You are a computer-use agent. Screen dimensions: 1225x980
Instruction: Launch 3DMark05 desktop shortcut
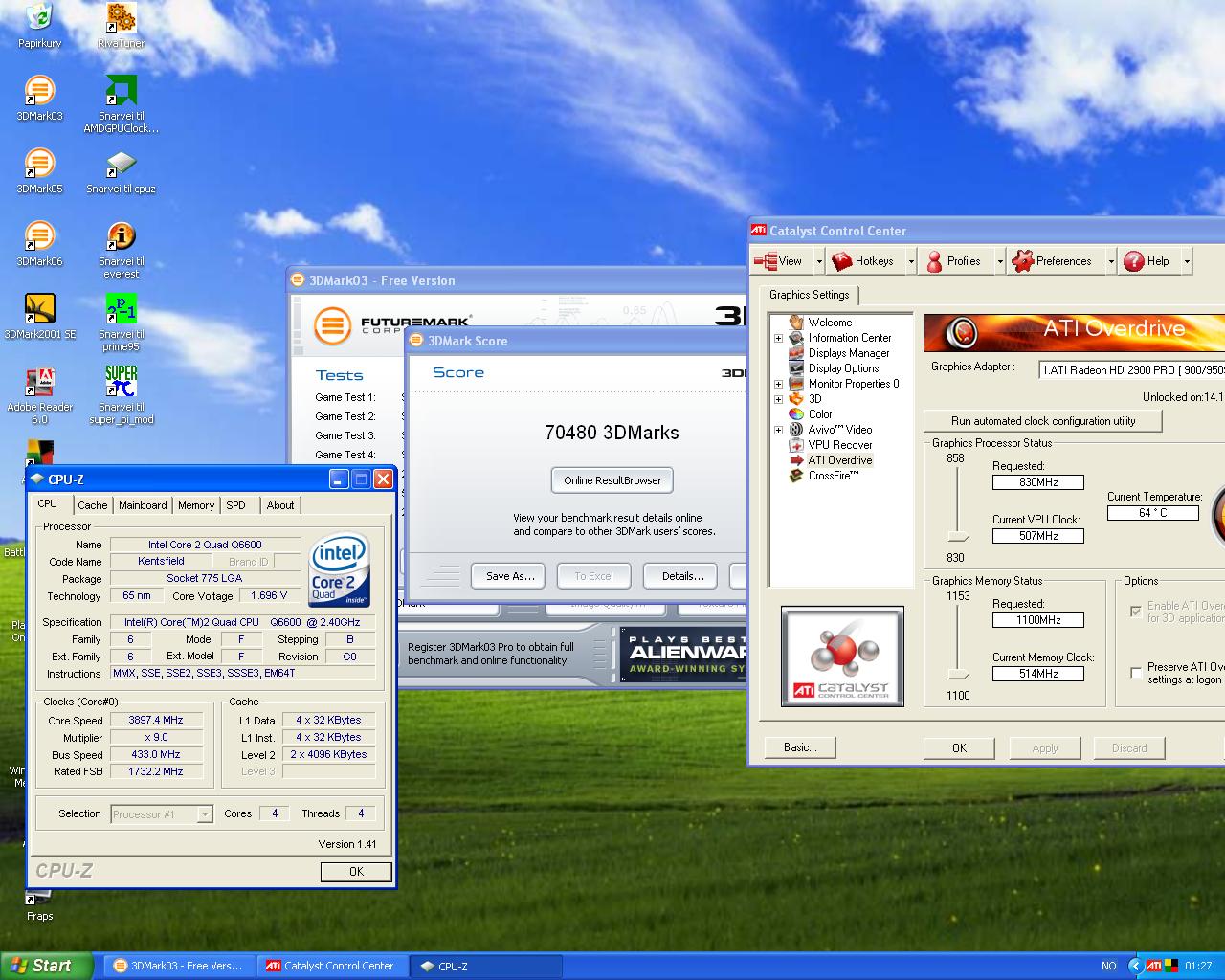tap(39, 170)
